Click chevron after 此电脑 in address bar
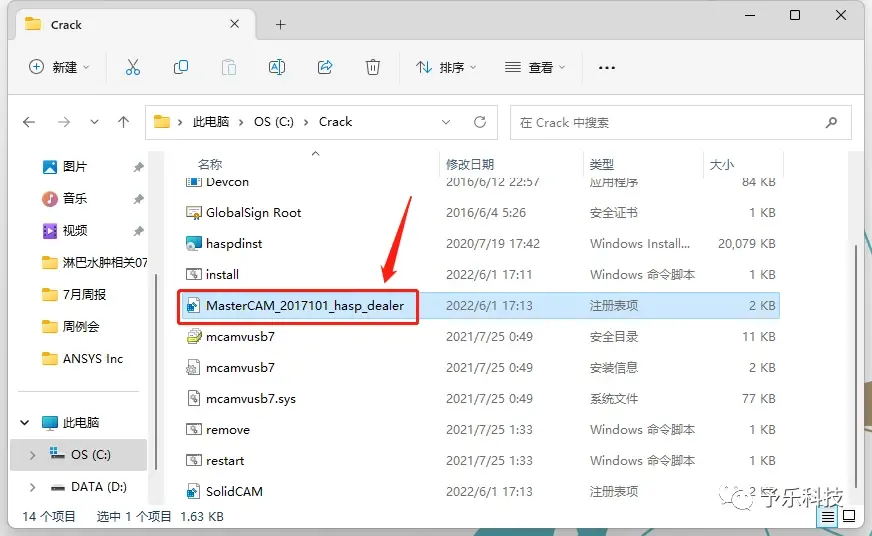The image size is (872, 536). coord(241,122)
